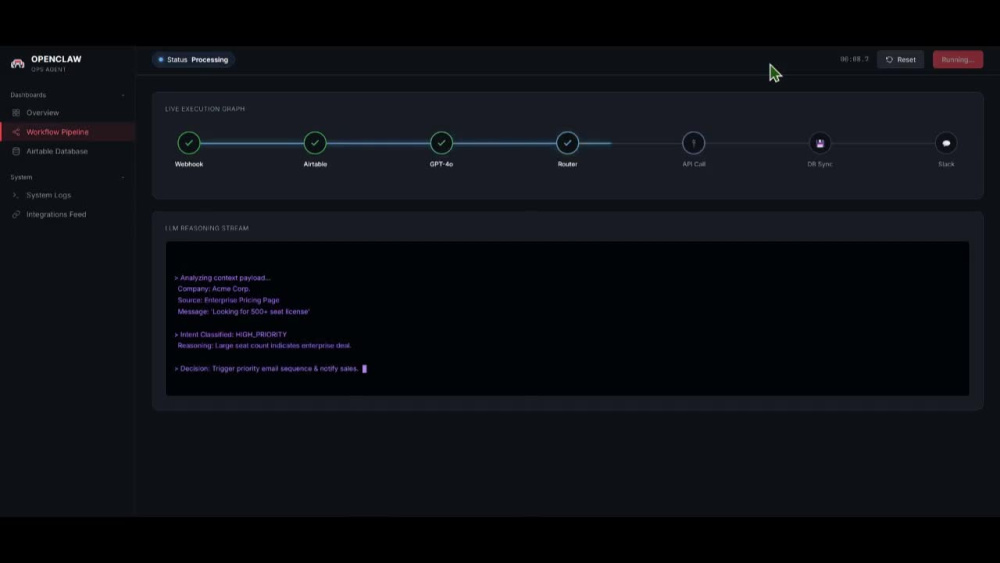Click the Integrations Feed link icon
The width and height of the screenshot is (1000, 563).
coord(16,214)
